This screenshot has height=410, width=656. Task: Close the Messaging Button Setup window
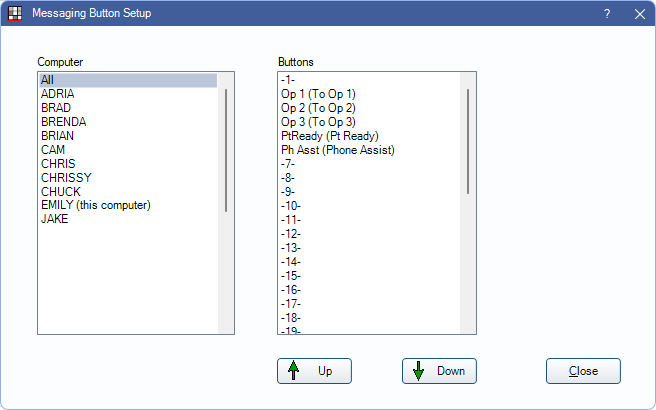639,14
